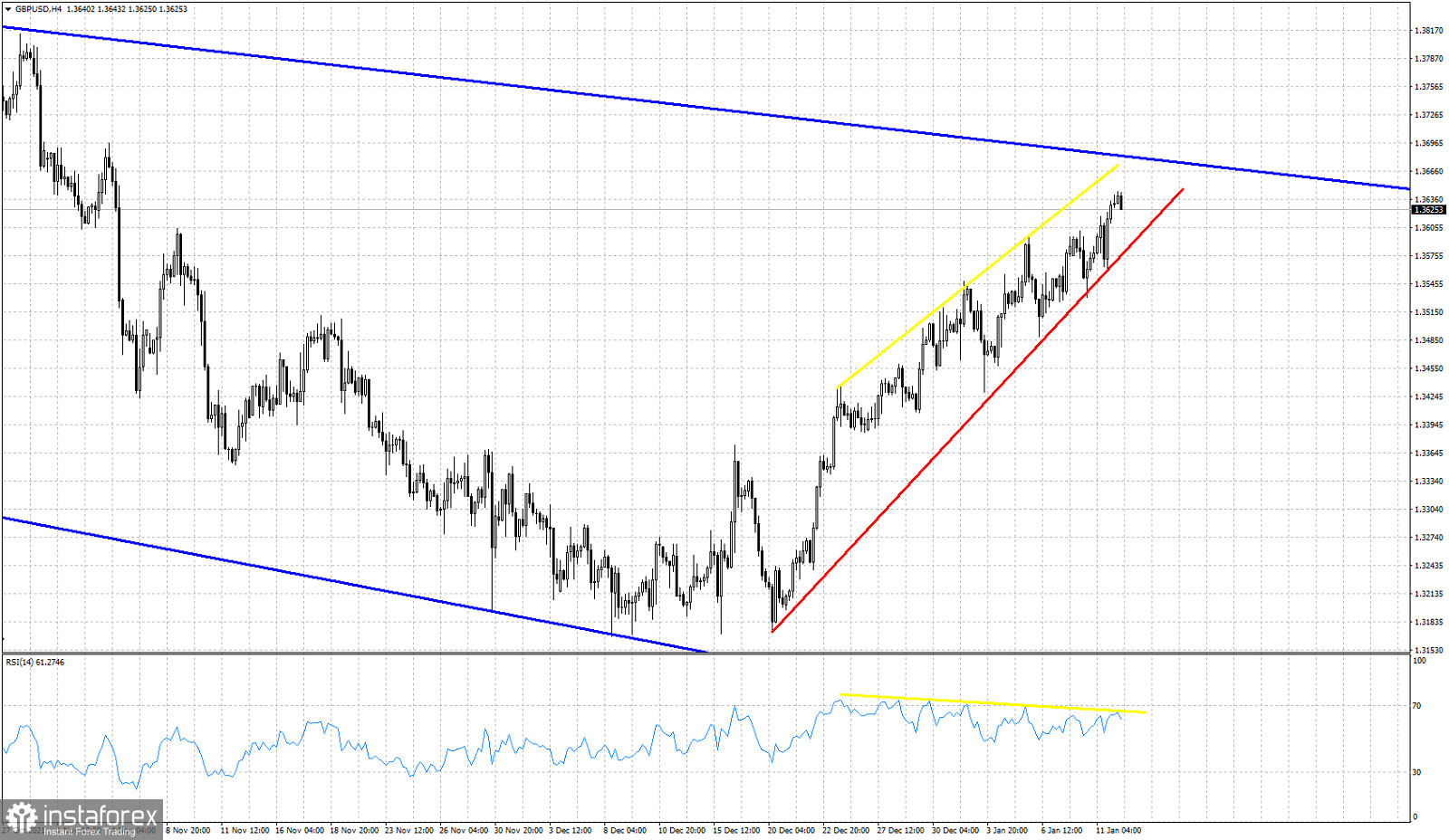Click the 10 Dec 20:00 time label
Screen dimensions: 1449x840
[682, 830]
